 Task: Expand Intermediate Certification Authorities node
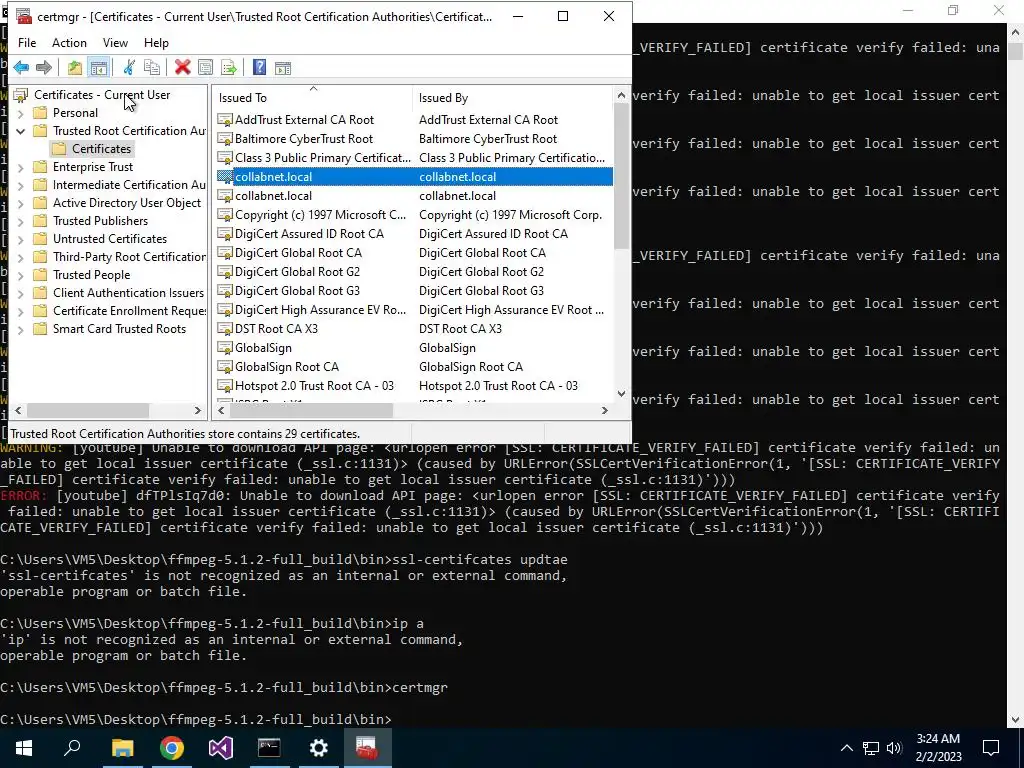coord(20,185)
